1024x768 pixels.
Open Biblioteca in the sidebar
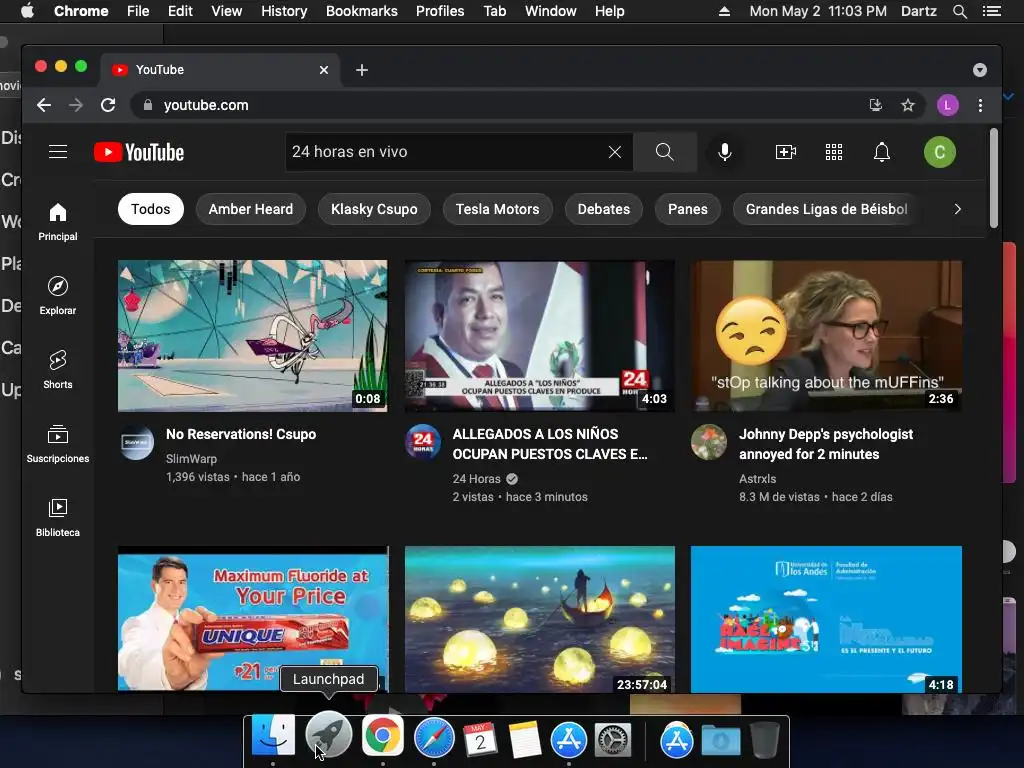57,518
